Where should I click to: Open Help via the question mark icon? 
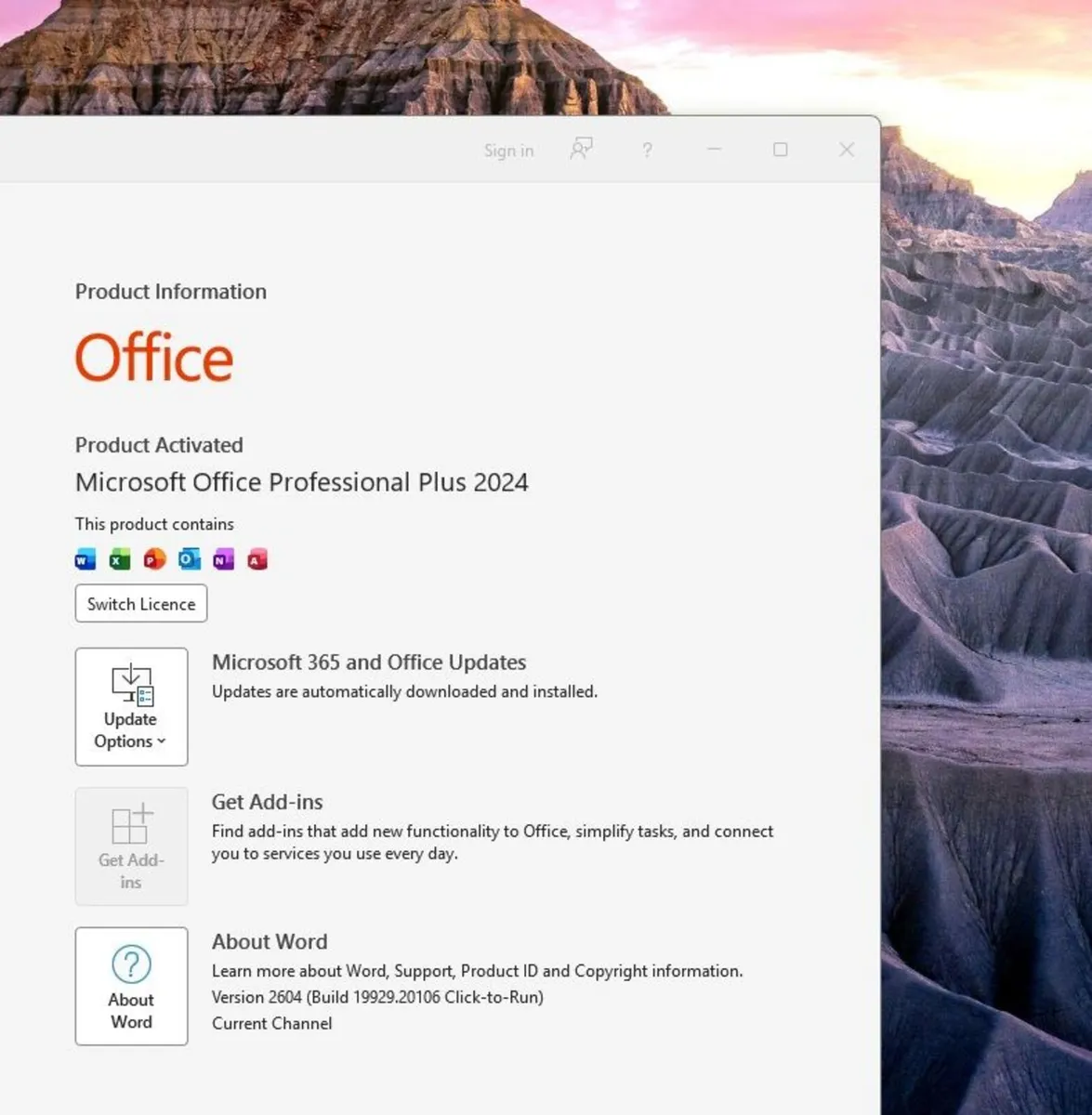[x=647, y=150]
